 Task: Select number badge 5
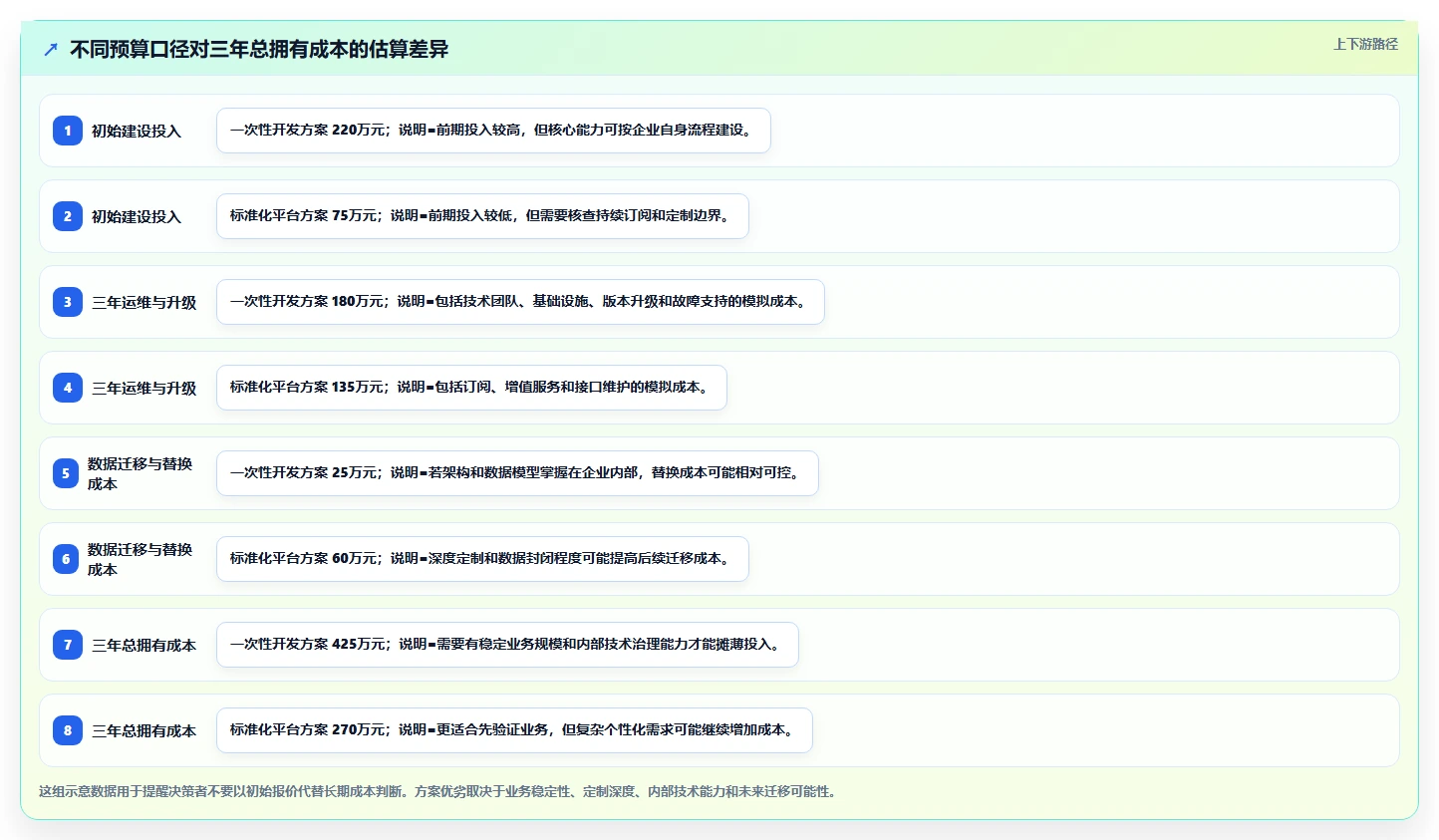click(66, 473)
